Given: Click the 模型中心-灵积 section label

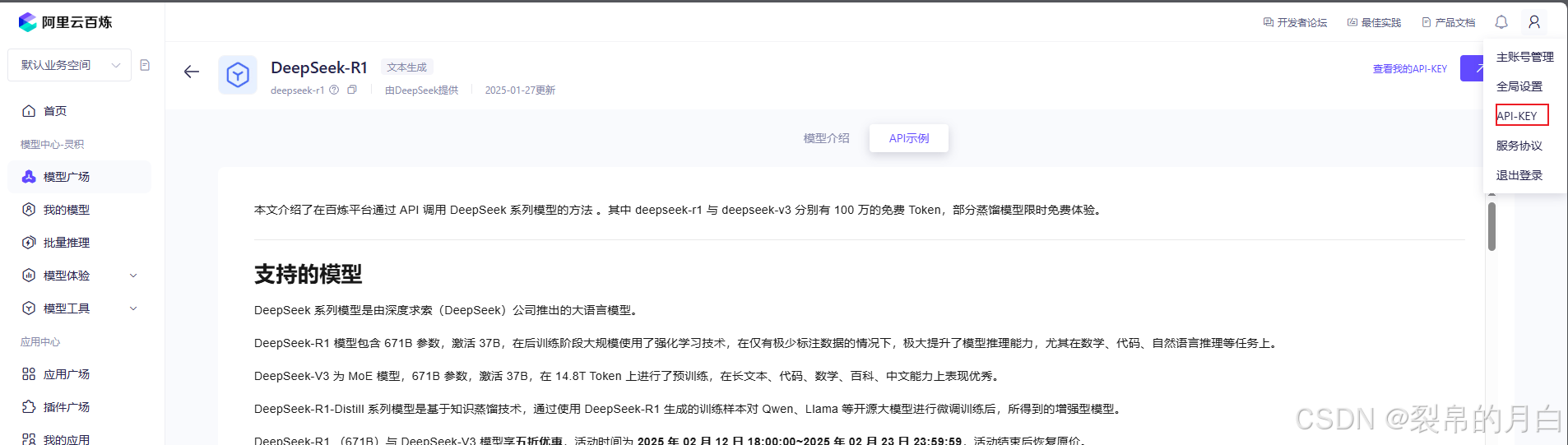Looking at the screenshot, I should [52, 145].
